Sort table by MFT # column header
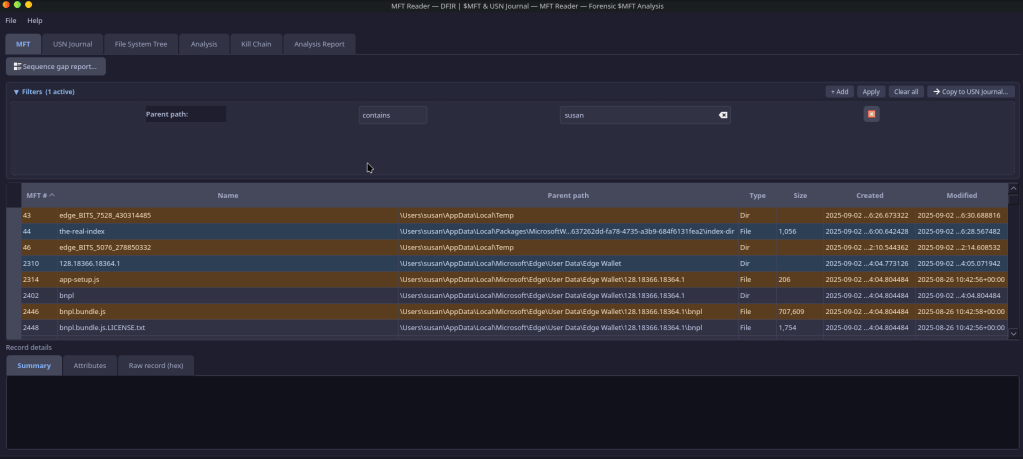The width and height of the screenshot is (1023, 459). coord(40,195)
